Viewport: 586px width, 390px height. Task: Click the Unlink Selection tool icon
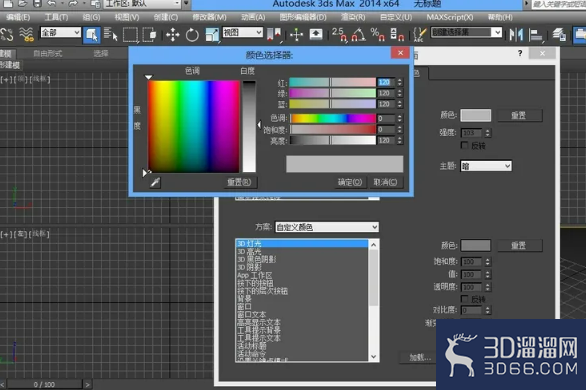click(7, 34)
